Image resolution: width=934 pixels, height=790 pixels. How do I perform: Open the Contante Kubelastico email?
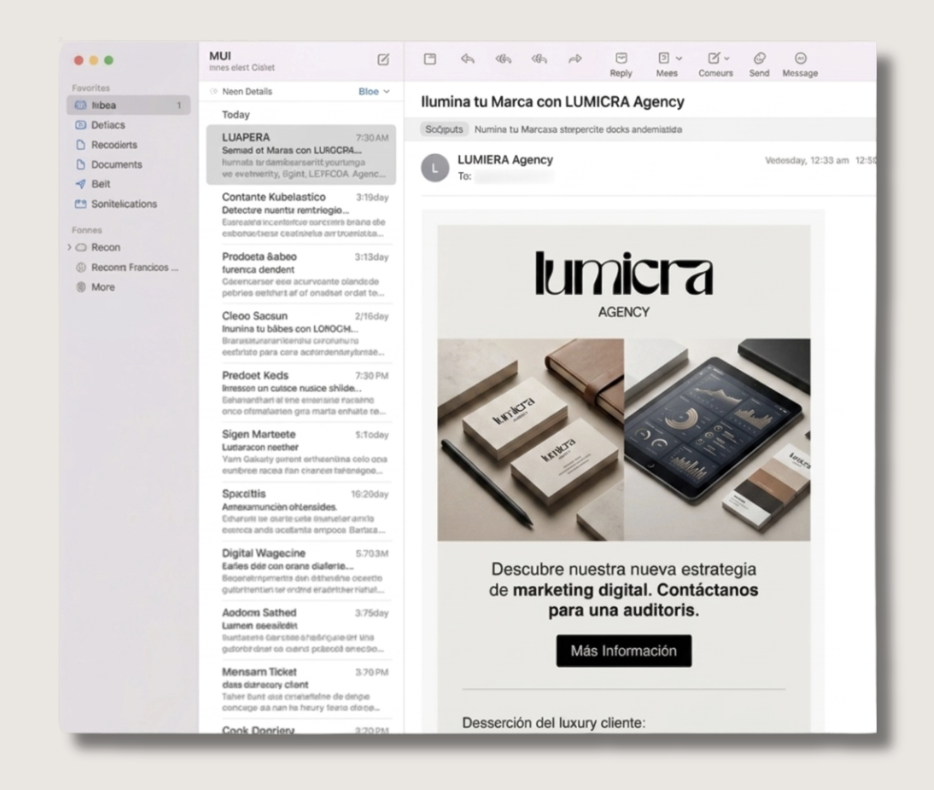pyautogui.click(x=301, y=214)
